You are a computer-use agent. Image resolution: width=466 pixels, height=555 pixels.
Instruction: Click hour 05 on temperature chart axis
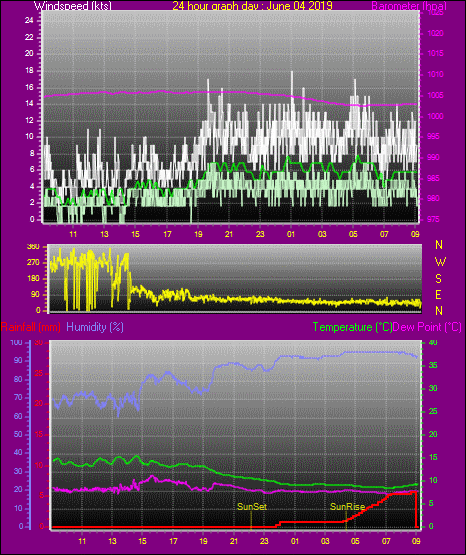tap(355, 541)
